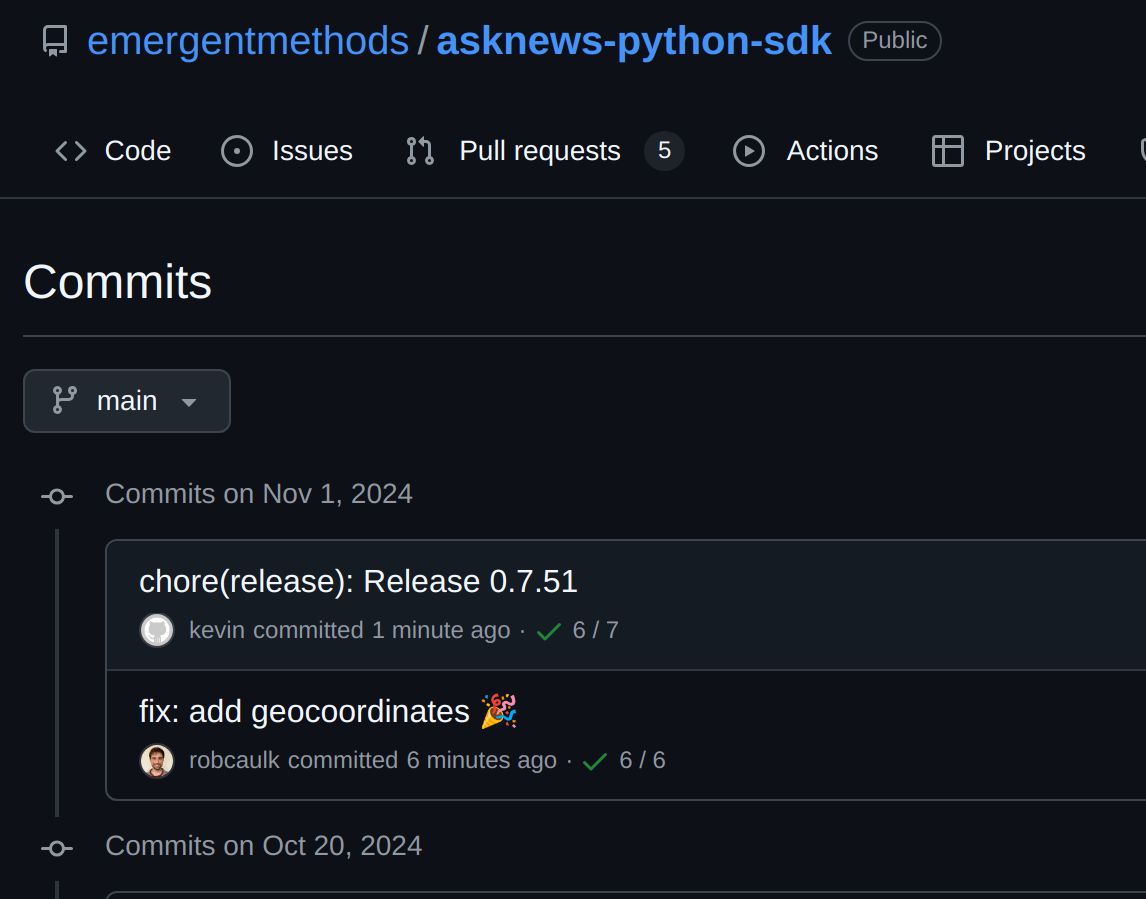Click the Projects table icon
Viewport: 1146px width, 899px height.
point(948,151)
